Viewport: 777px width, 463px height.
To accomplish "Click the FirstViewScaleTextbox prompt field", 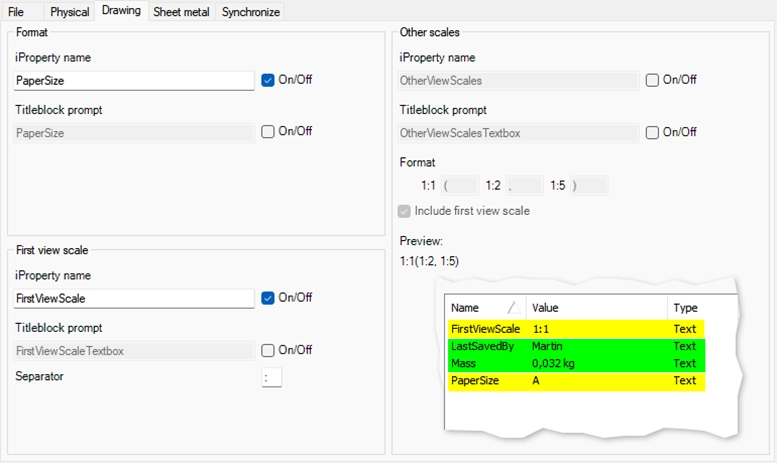I will [x=134, y=350].
